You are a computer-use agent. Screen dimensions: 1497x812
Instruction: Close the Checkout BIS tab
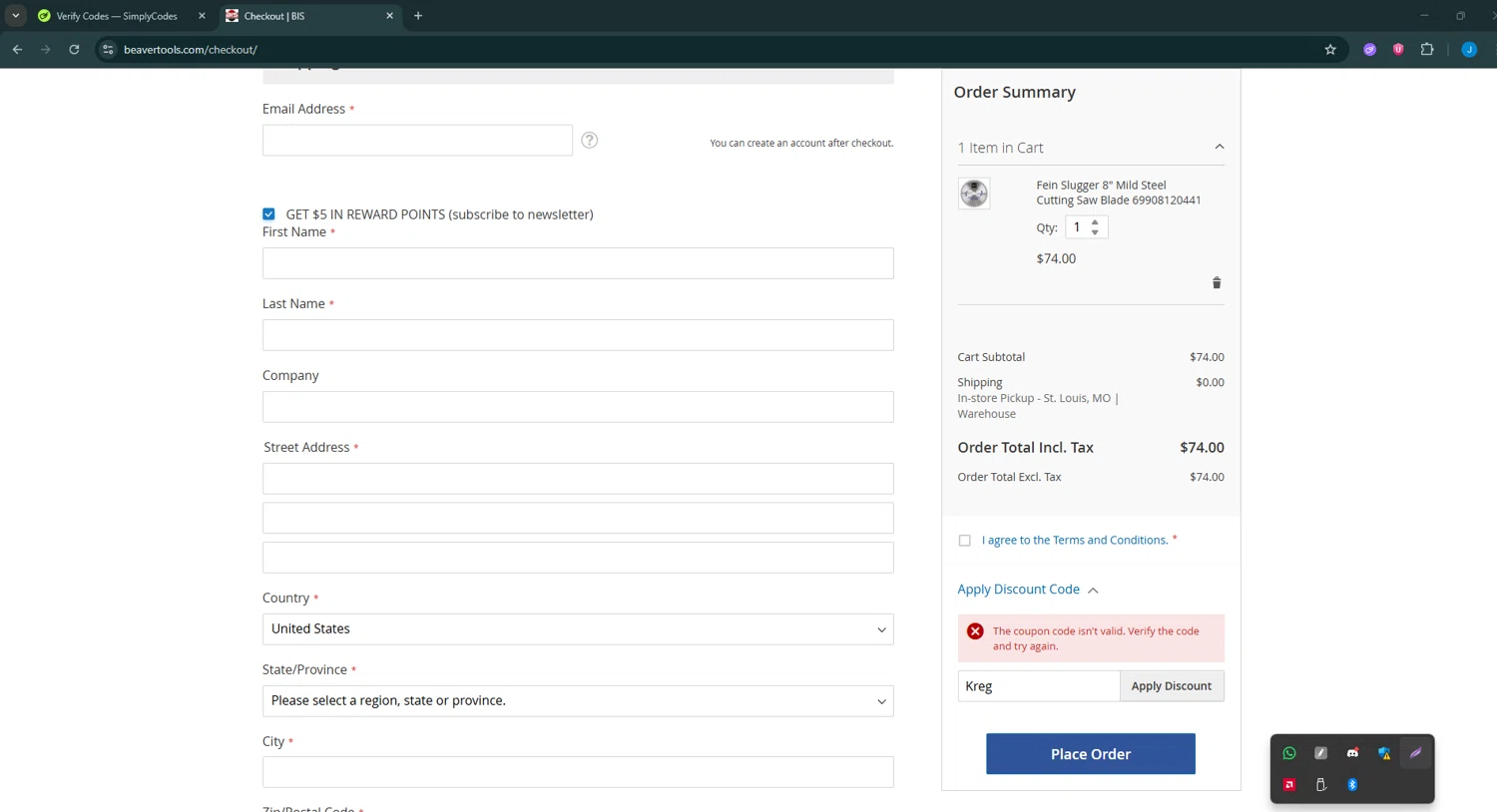click(x=389, y=16)
